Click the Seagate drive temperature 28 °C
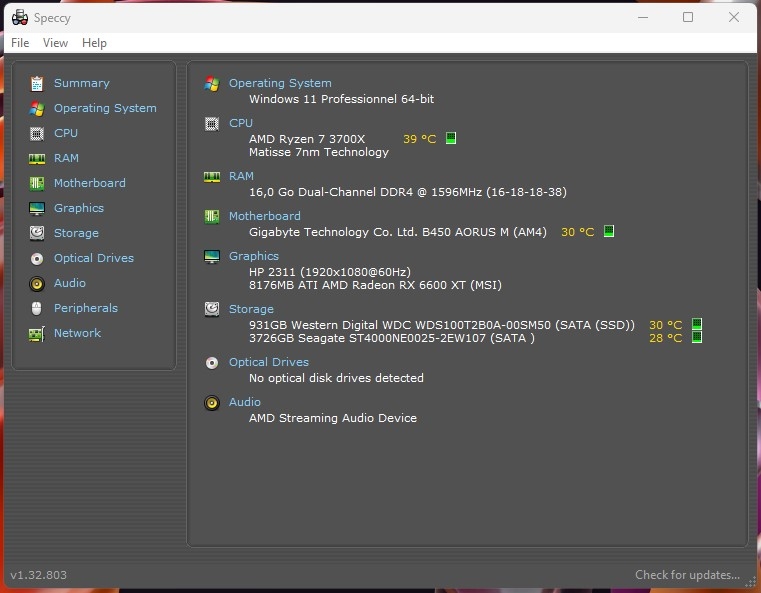Screen dimensions: 761x593 665,338
